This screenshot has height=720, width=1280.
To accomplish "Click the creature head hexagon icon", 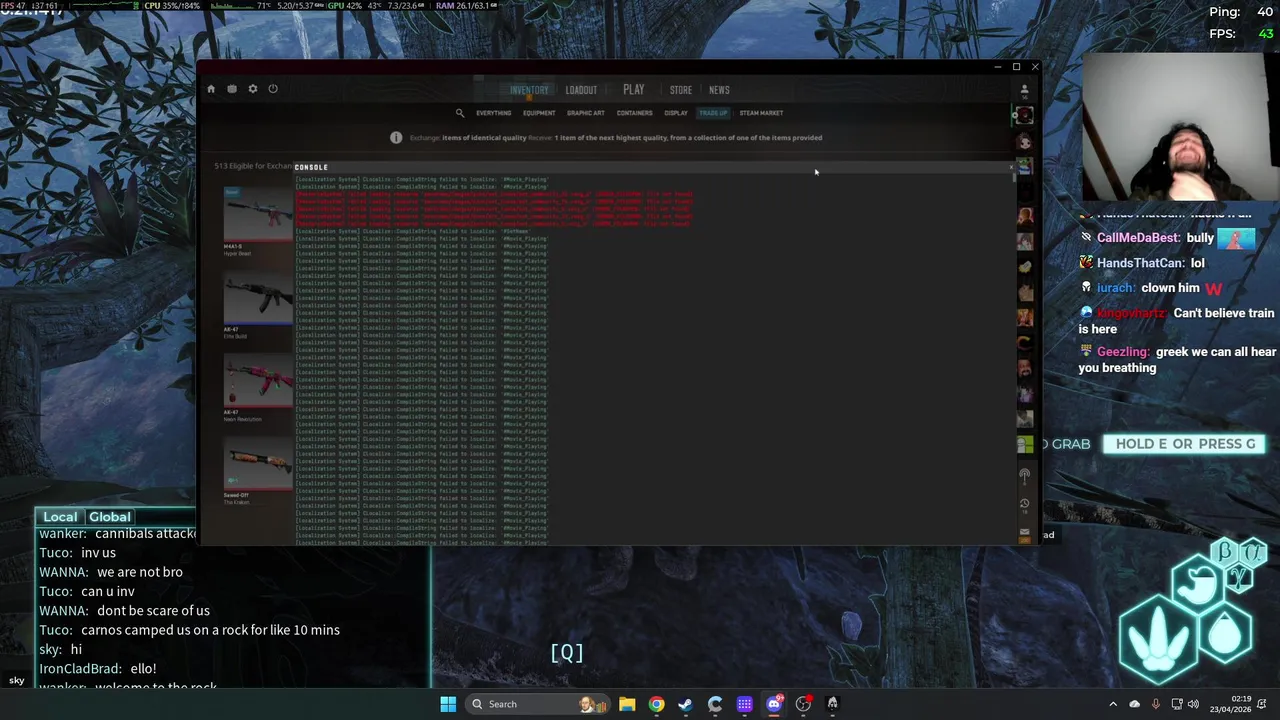I will (x=1198, y=584).
